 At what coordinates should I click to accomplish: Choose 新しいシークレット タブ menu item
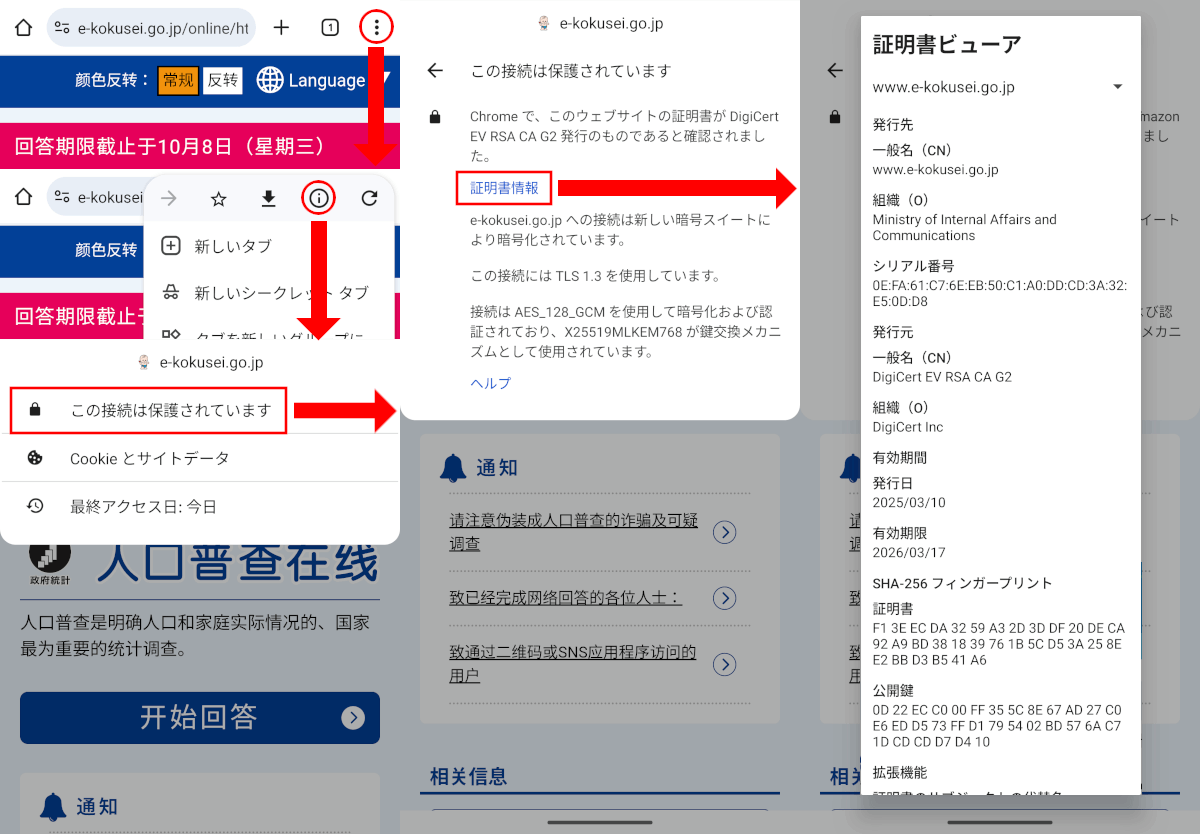pos(280,293)
